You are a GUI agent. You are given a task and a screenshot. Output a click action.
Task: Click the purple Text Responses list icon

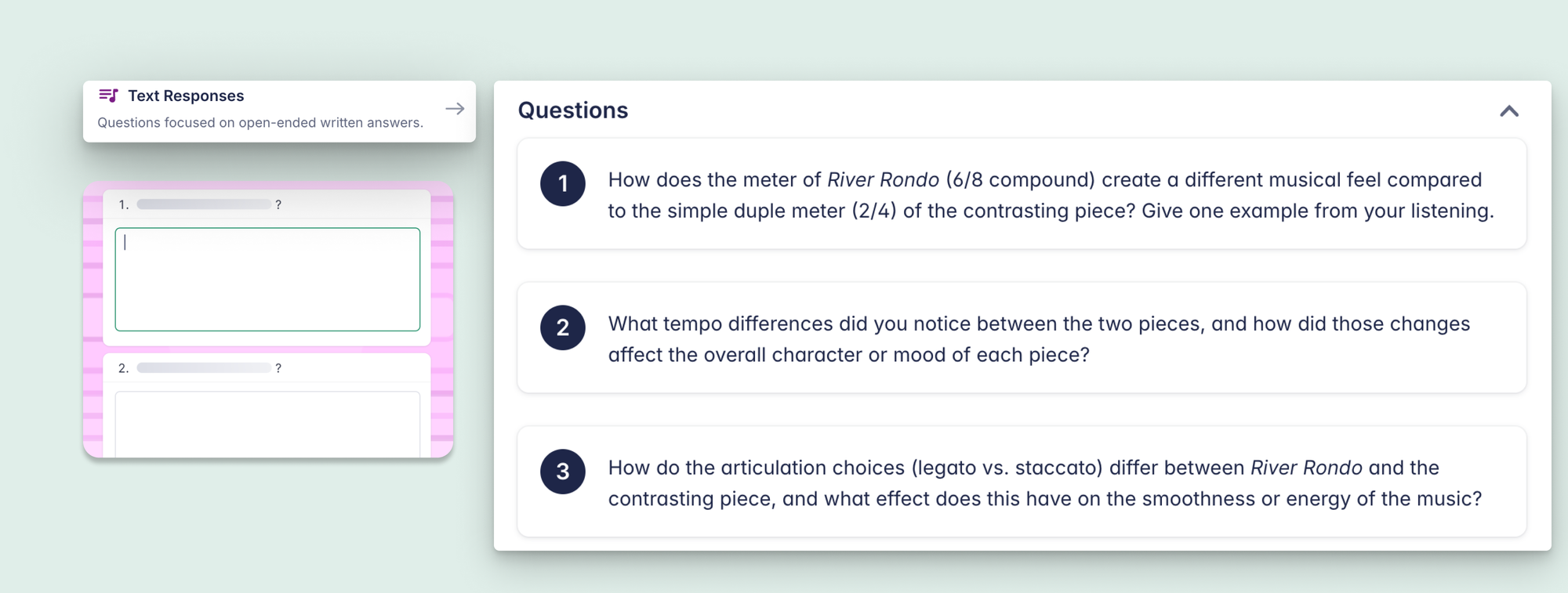click(108, 96)
